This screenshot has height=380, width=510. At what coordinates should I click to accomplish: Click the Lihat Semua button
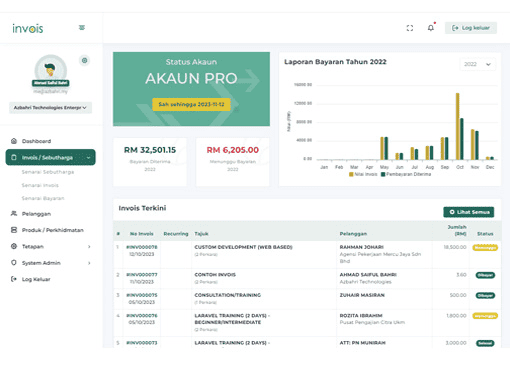[x=469, y=212]
